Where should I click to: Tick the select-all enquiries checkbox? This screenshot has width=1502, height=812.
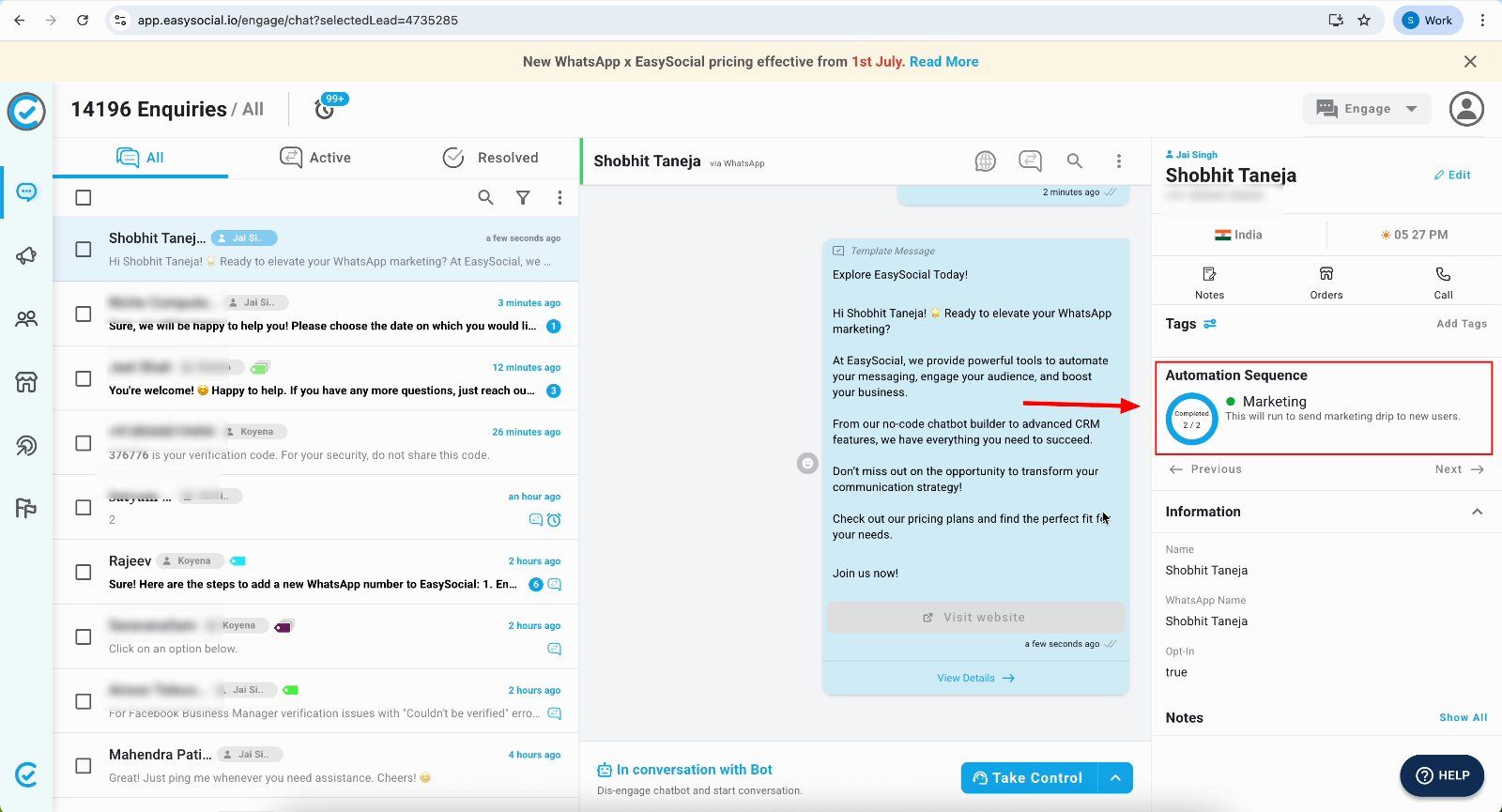(84, 197)
